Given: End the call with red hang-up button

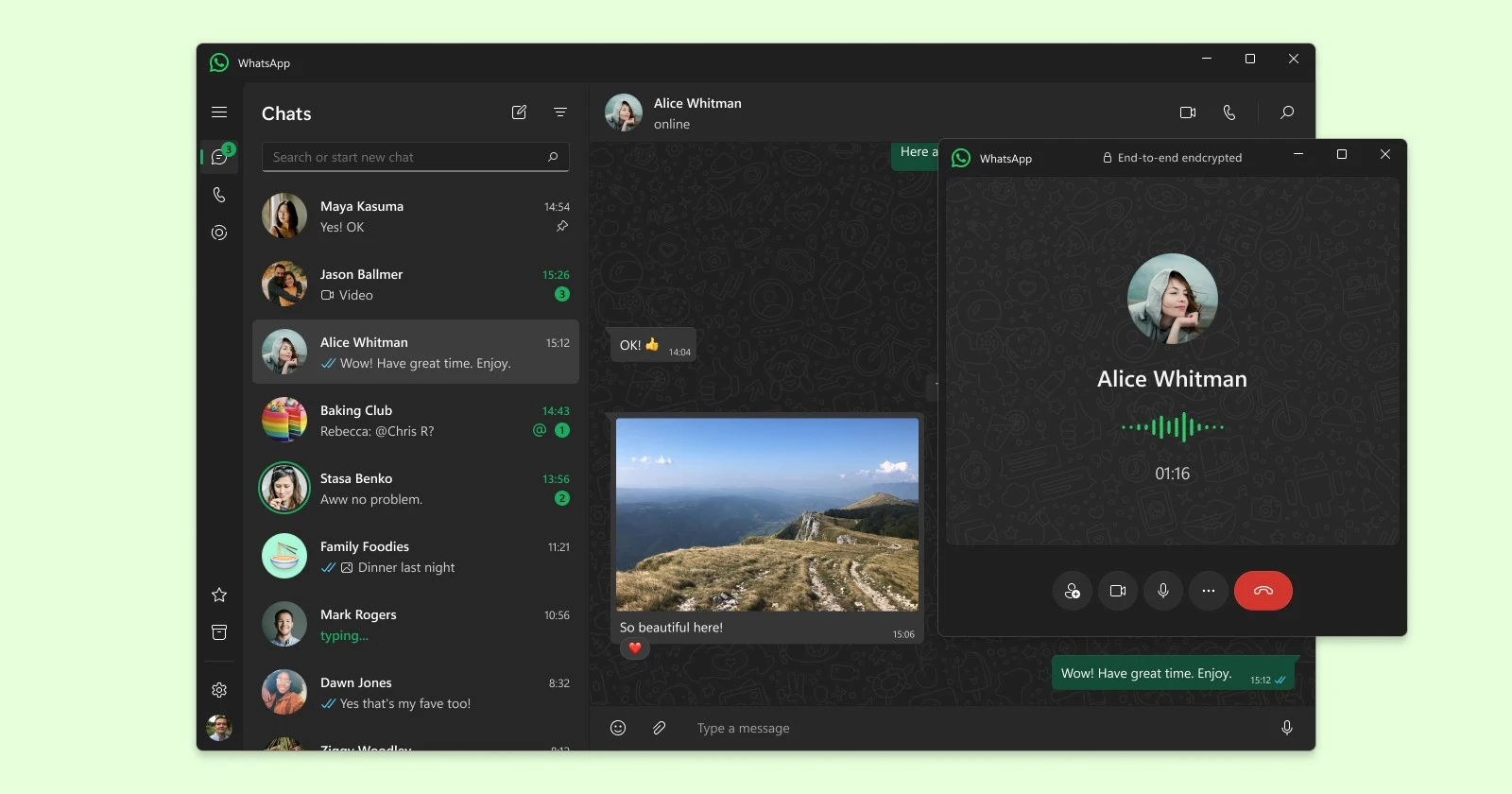Looking at the screenshot, I should pyautogui.click(x=1263, y=591).
